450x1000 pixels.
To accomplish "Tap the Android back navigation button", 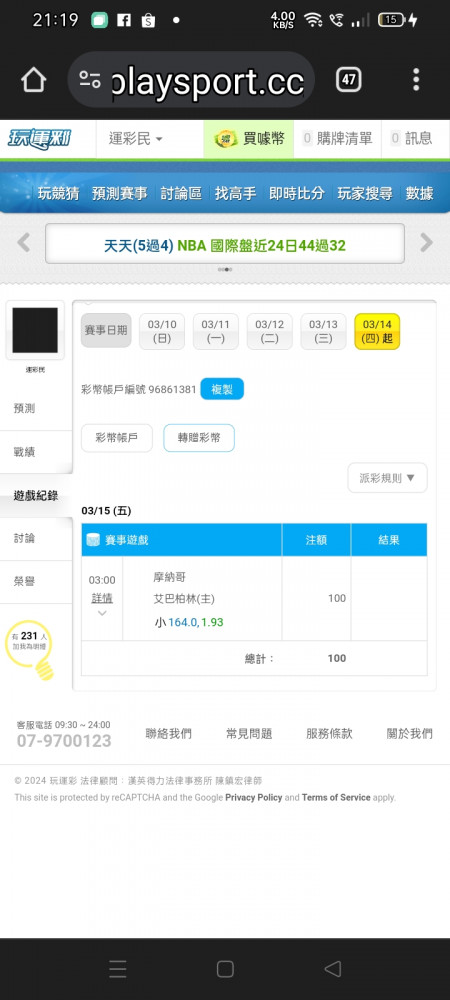I will point(333,969).
